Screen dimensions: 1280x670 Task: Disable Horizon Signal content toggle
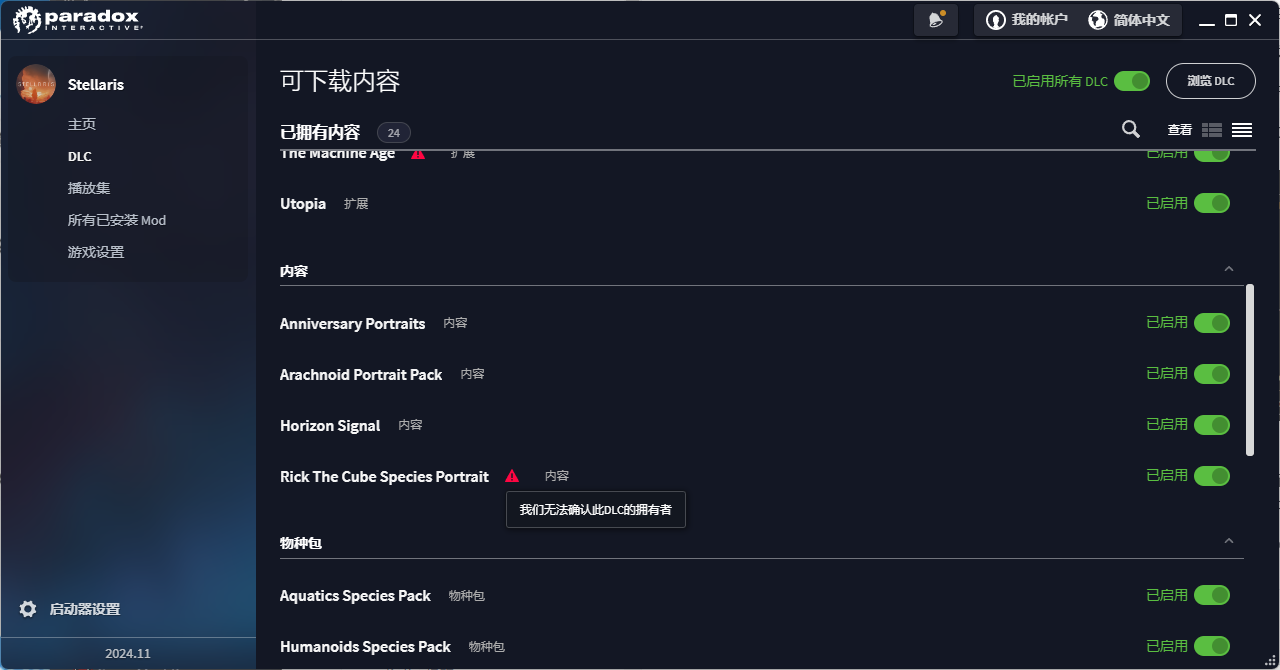[x=1212, y=425]
